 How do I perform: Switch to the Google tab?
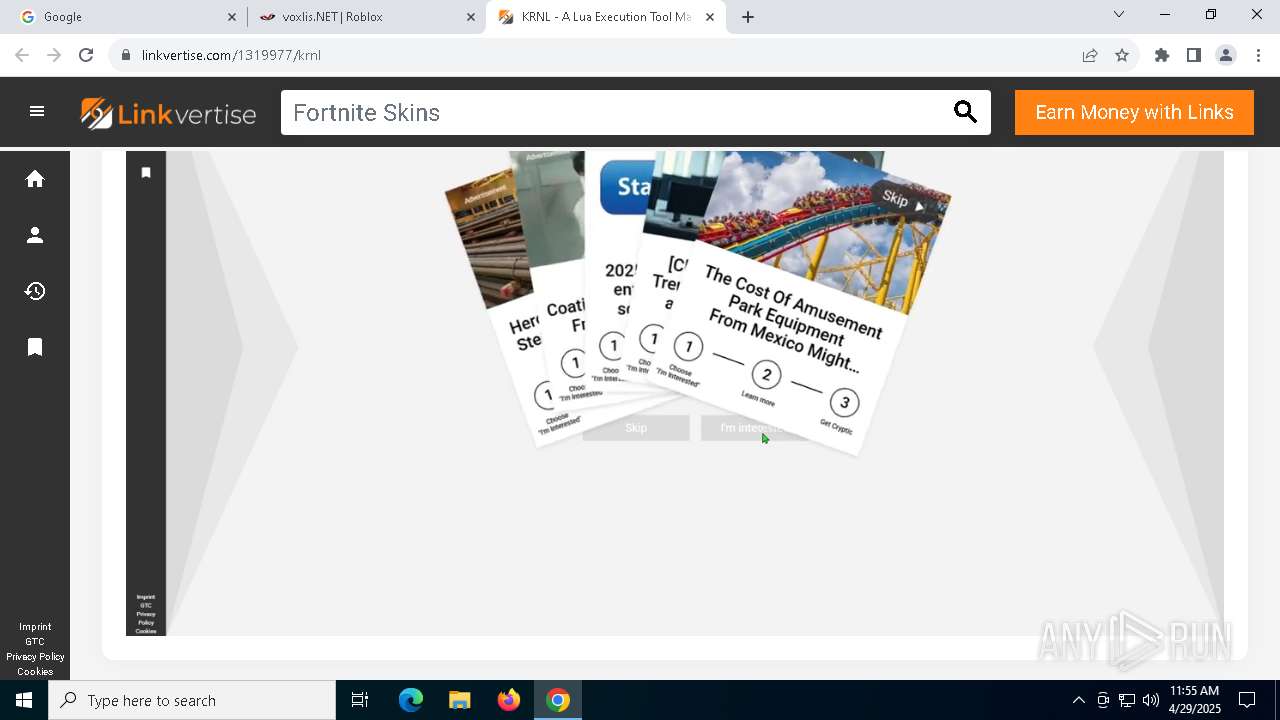point(126,17)
